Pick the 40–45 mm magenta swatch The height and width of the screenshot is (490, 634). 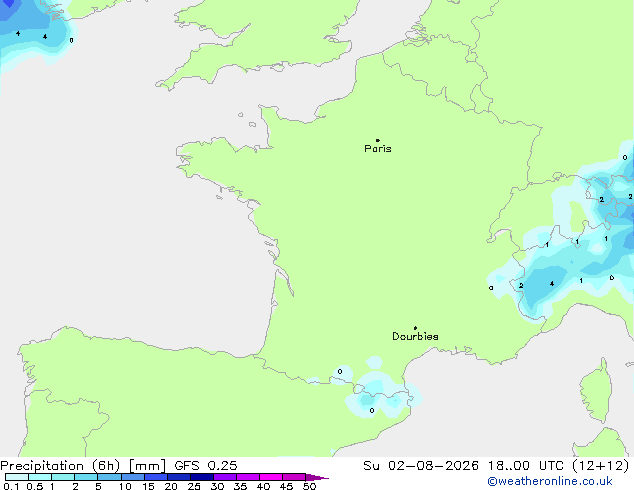point(271,477)
